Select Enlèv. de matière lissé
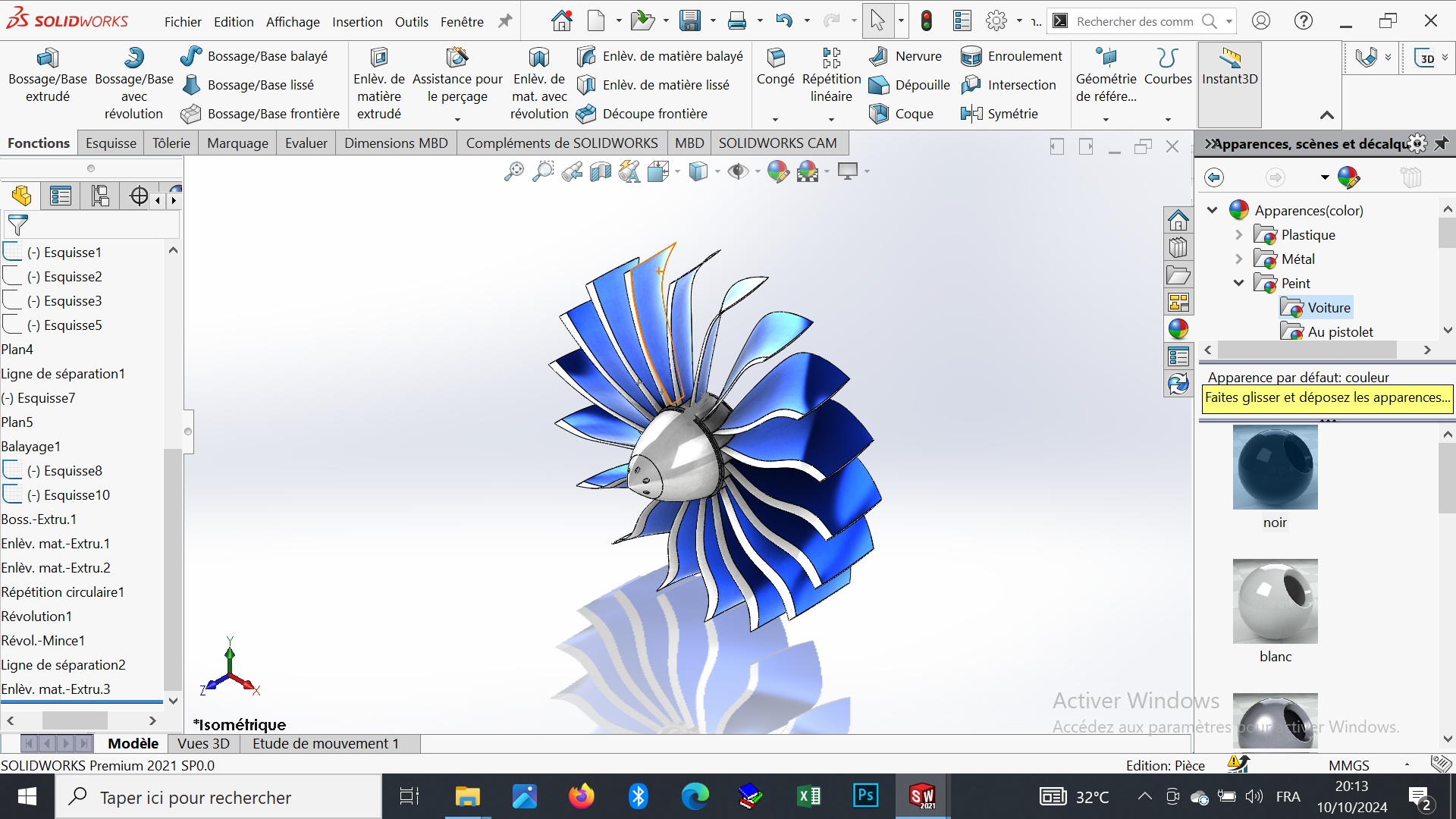Screen dimensions: 1456x819 tap(652, 85)
